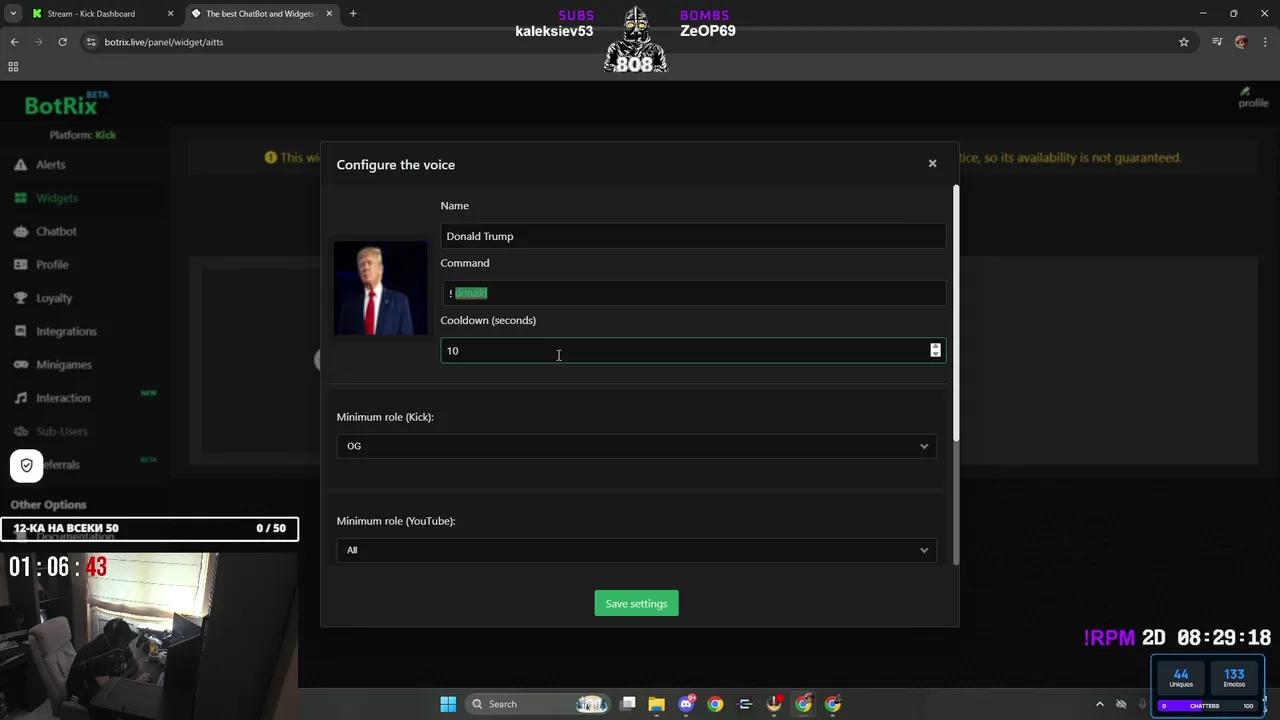1280x720 pixels.
Task: Open Minigames in the sidebar
Action: pyautogui.click(x=63, y=364)
